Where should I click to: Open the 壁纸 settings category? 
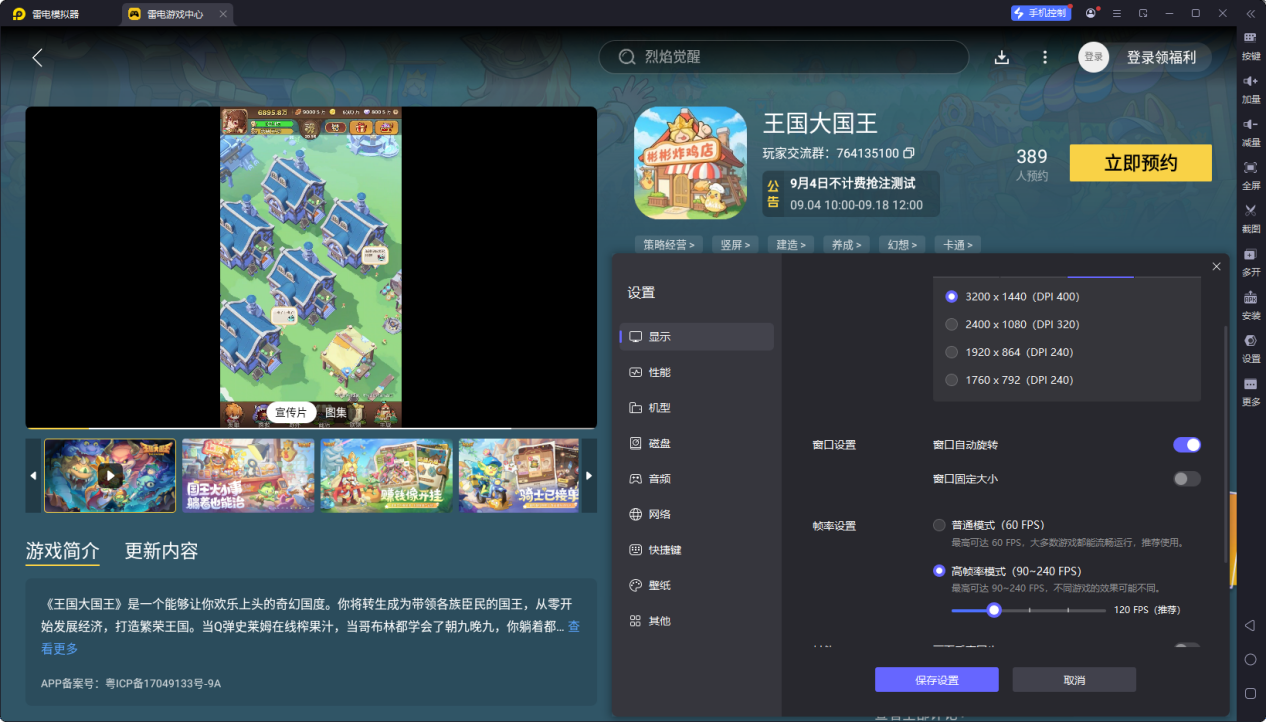click(x=697, y=585)
